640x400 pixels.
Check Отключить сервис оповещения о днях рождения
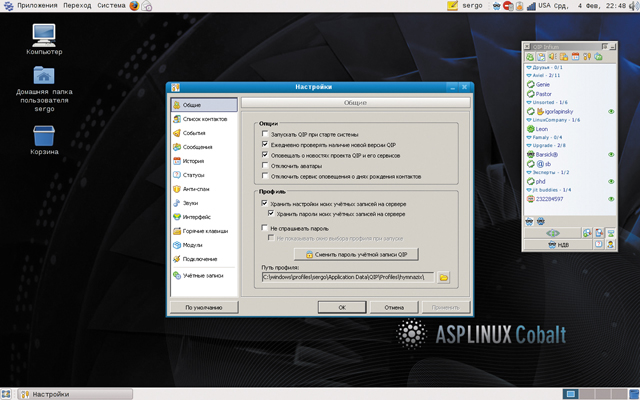(x=265, y=176)
